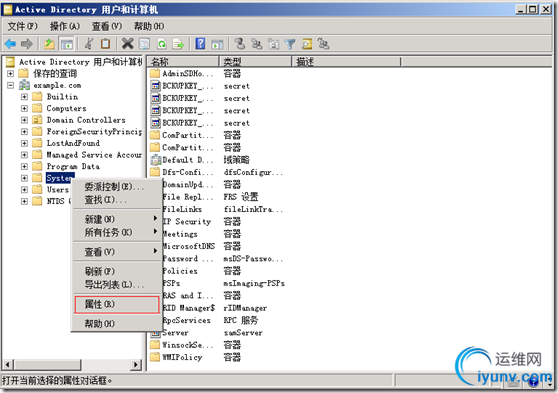Go up one level using folder arrow icon
This screenshot has height=393, width=558.
point(49,44)
